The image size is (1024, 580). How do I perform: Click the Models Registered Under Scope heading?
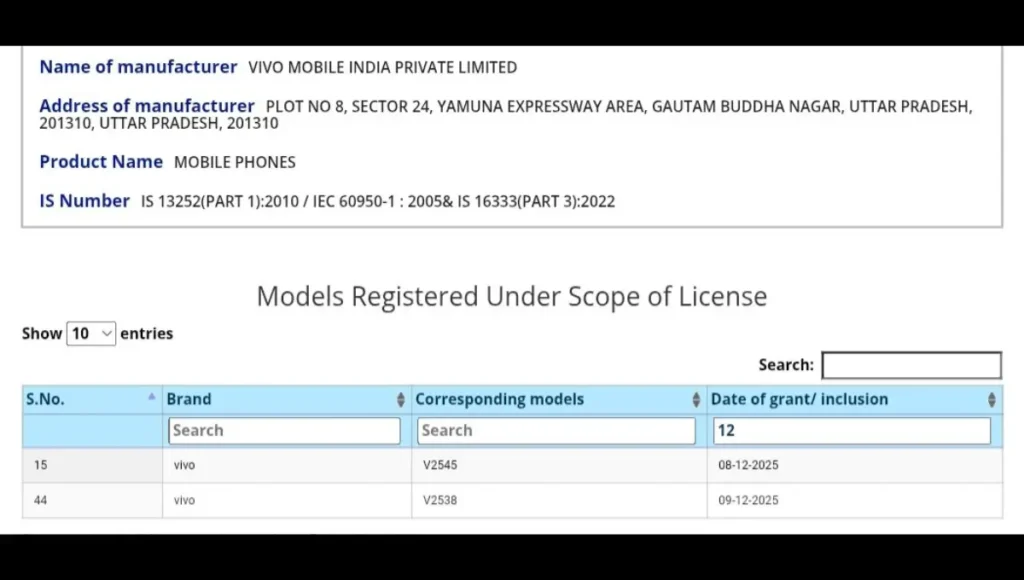[512, 296]
